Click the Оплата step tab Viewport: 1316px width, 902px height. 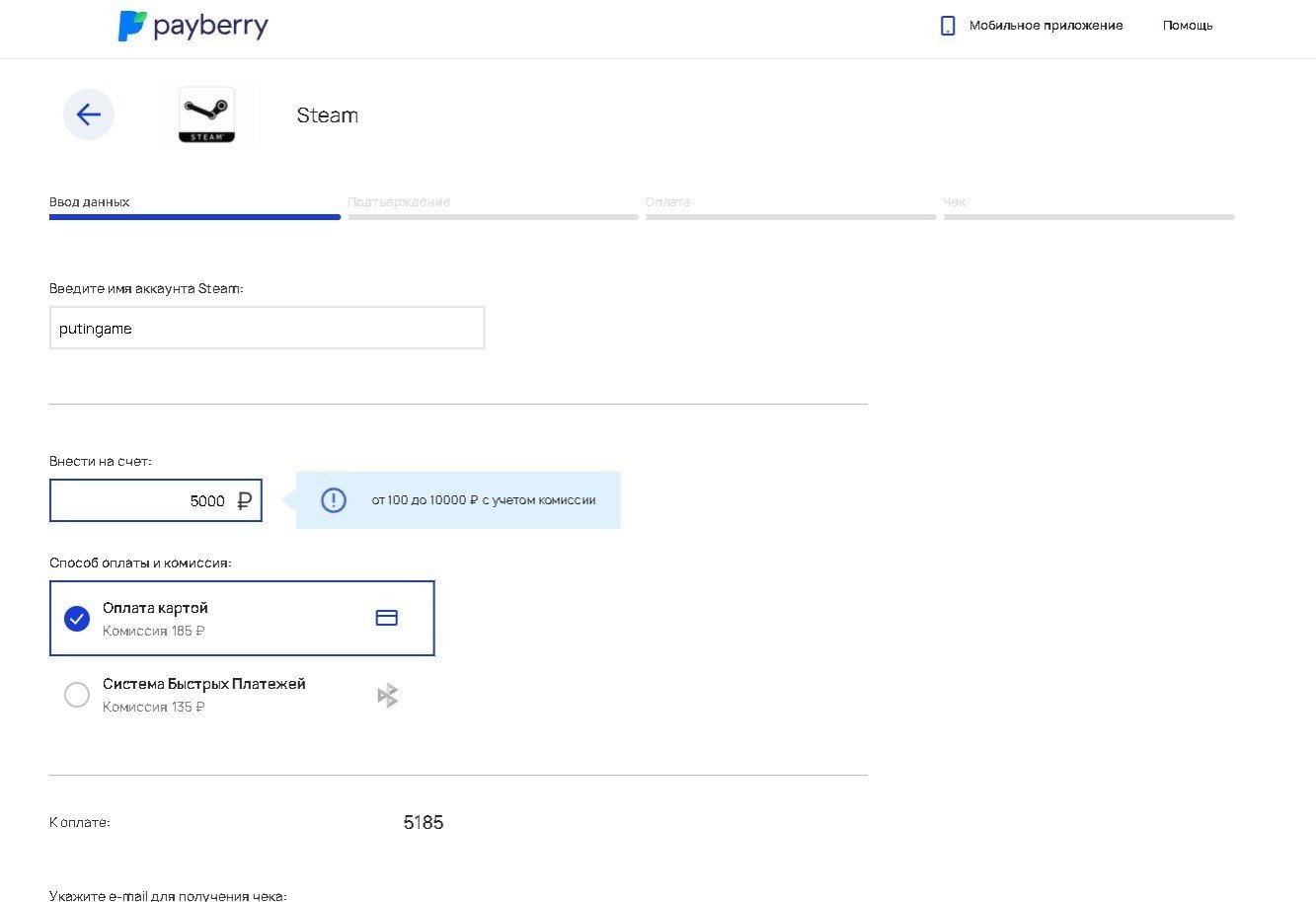pyautogui.click(x=791, y=207)
